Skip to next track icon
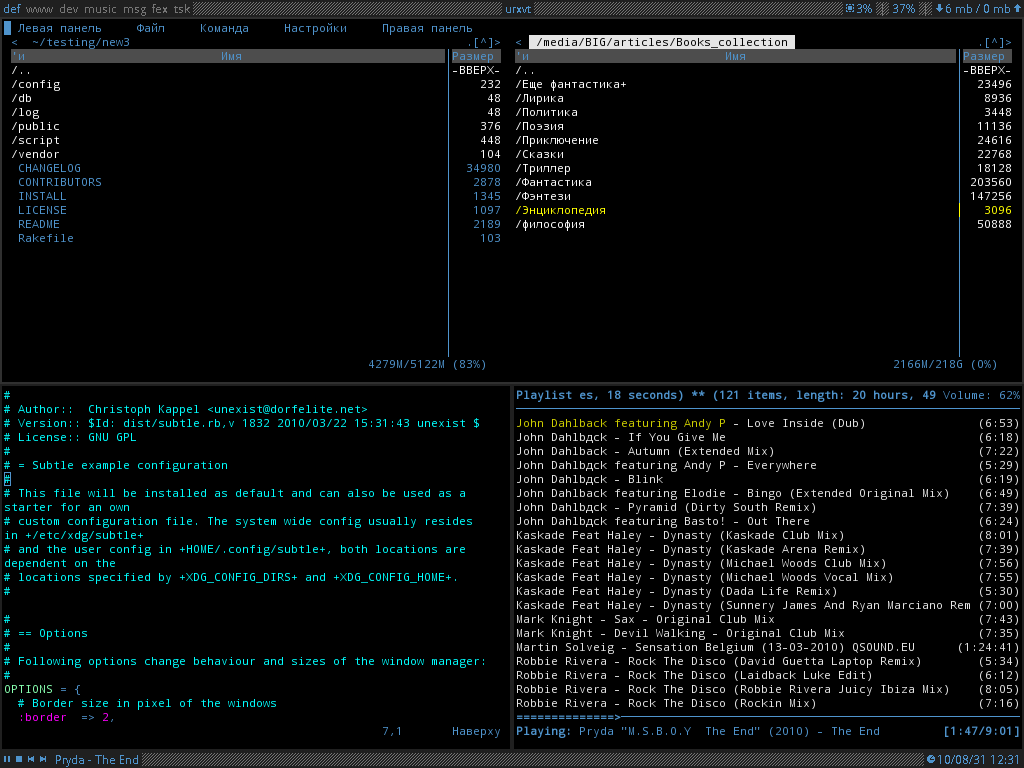1024x768 pixels. click(x=42, y=760)
